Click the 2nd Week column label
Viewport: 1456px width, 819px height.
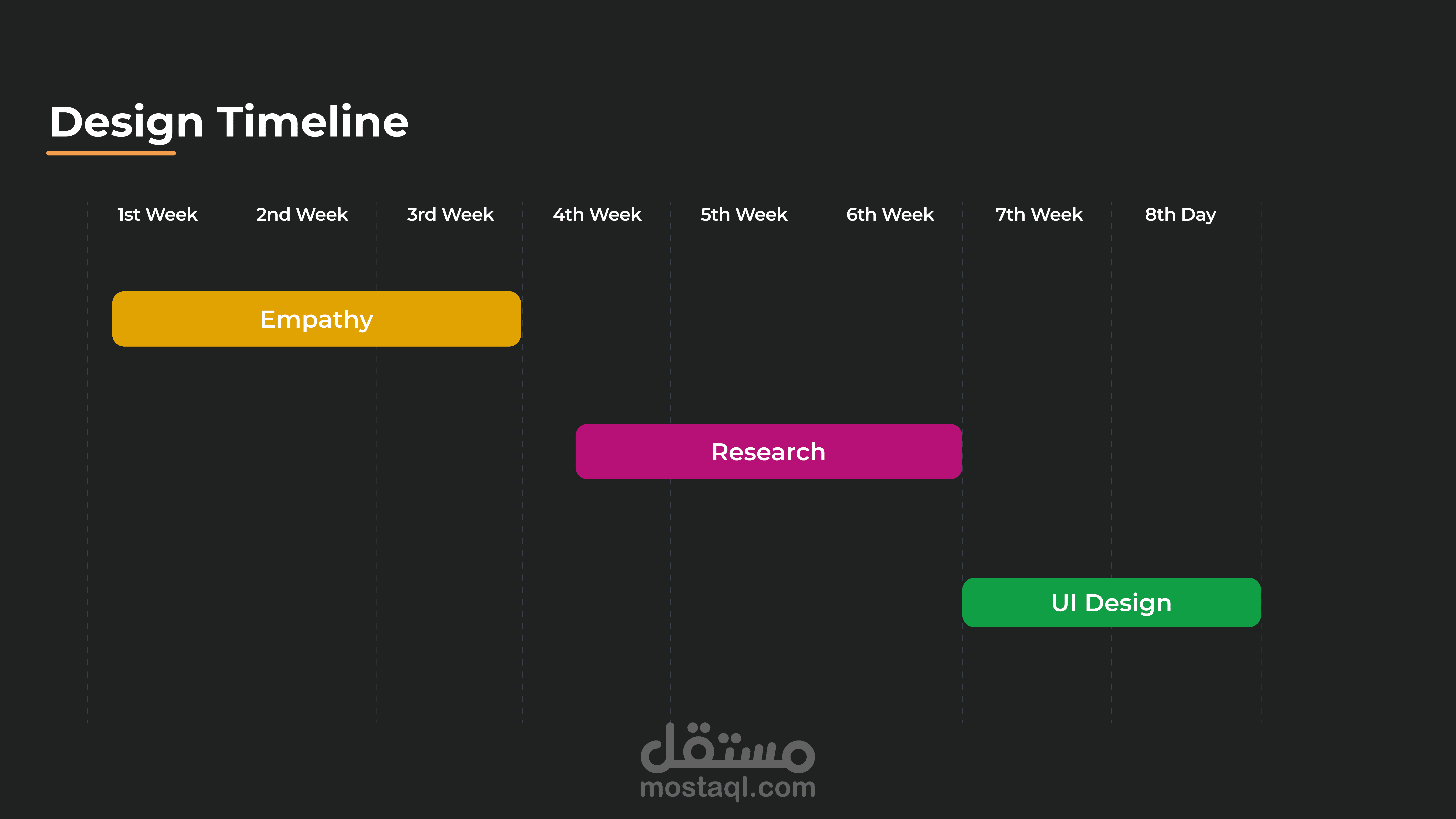(x=302, y=215)
